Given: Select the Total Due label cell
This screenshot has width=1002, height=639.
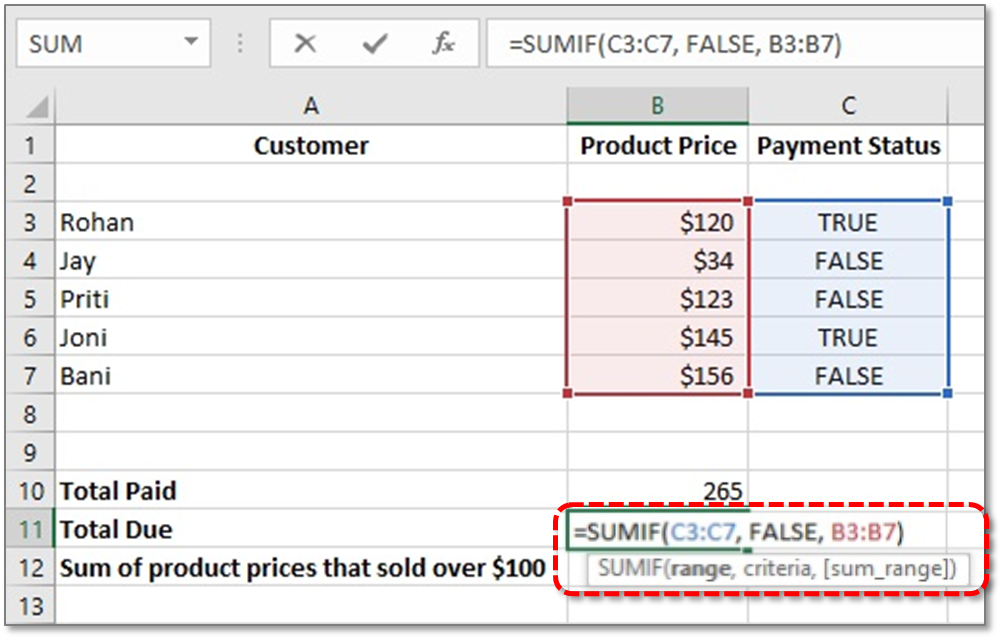Looking at the screenshot, I should pos(311,529).
